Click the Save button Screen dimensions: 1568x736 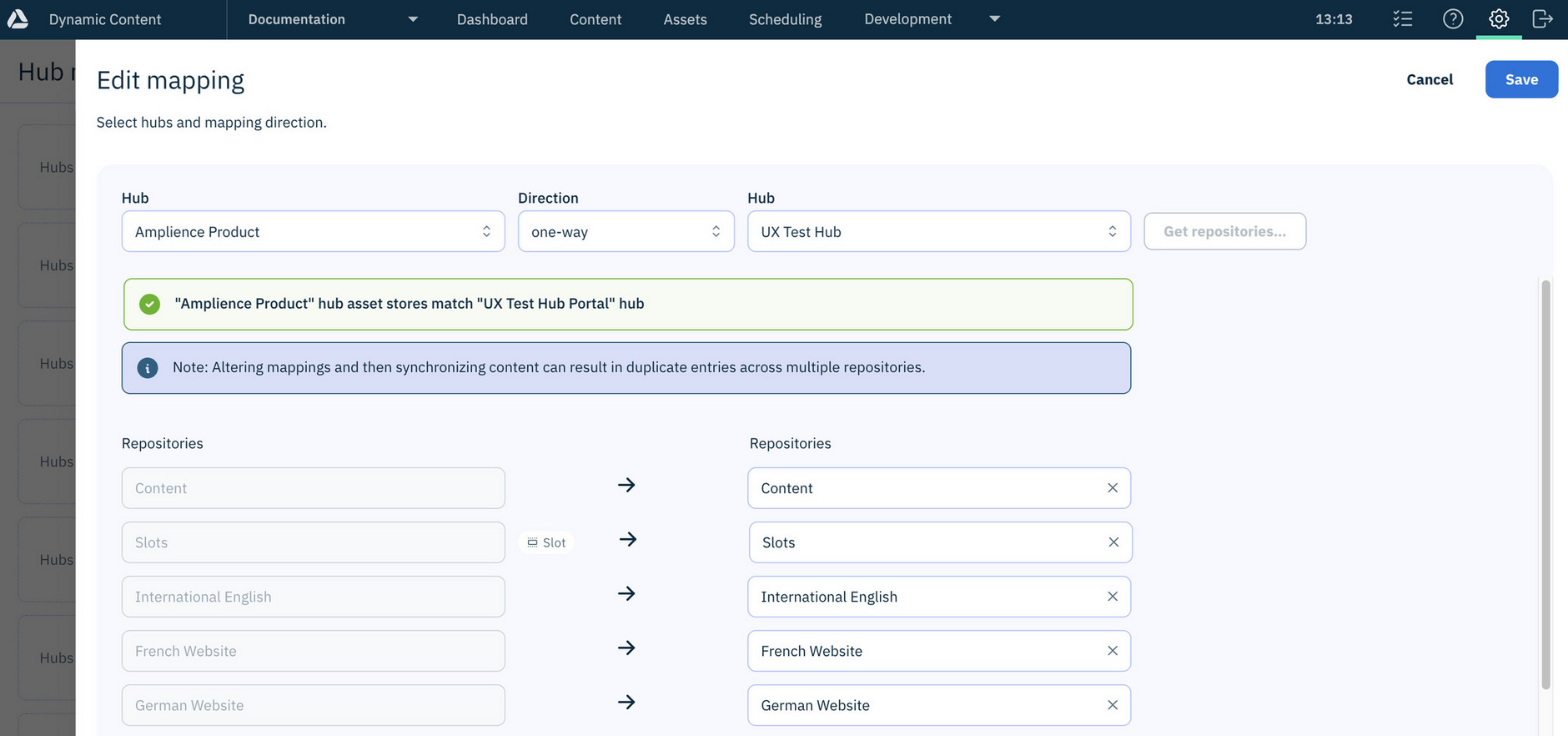point(1521,79)
